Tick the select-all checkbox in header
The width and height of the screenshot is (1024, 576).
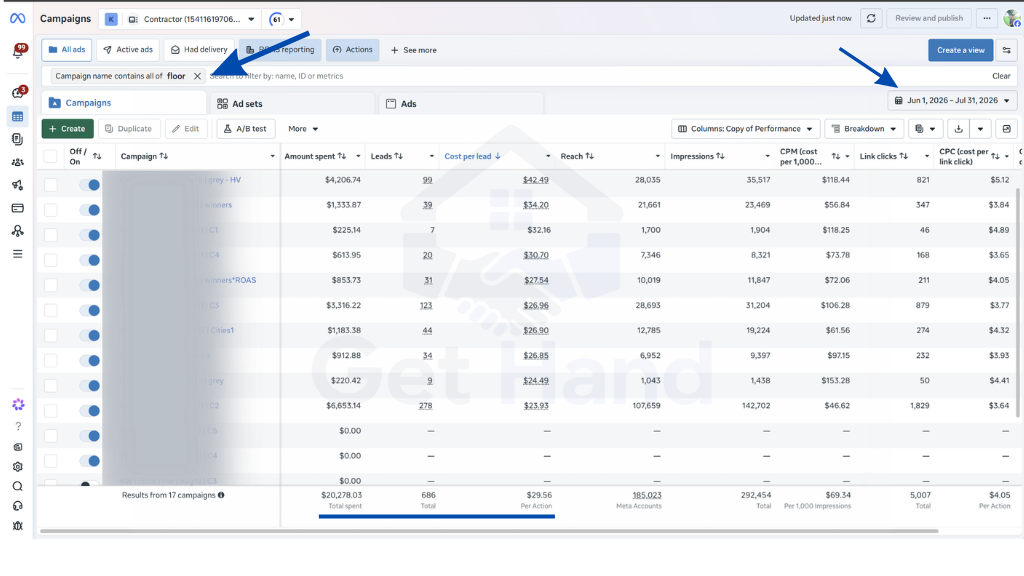(50, 157)
